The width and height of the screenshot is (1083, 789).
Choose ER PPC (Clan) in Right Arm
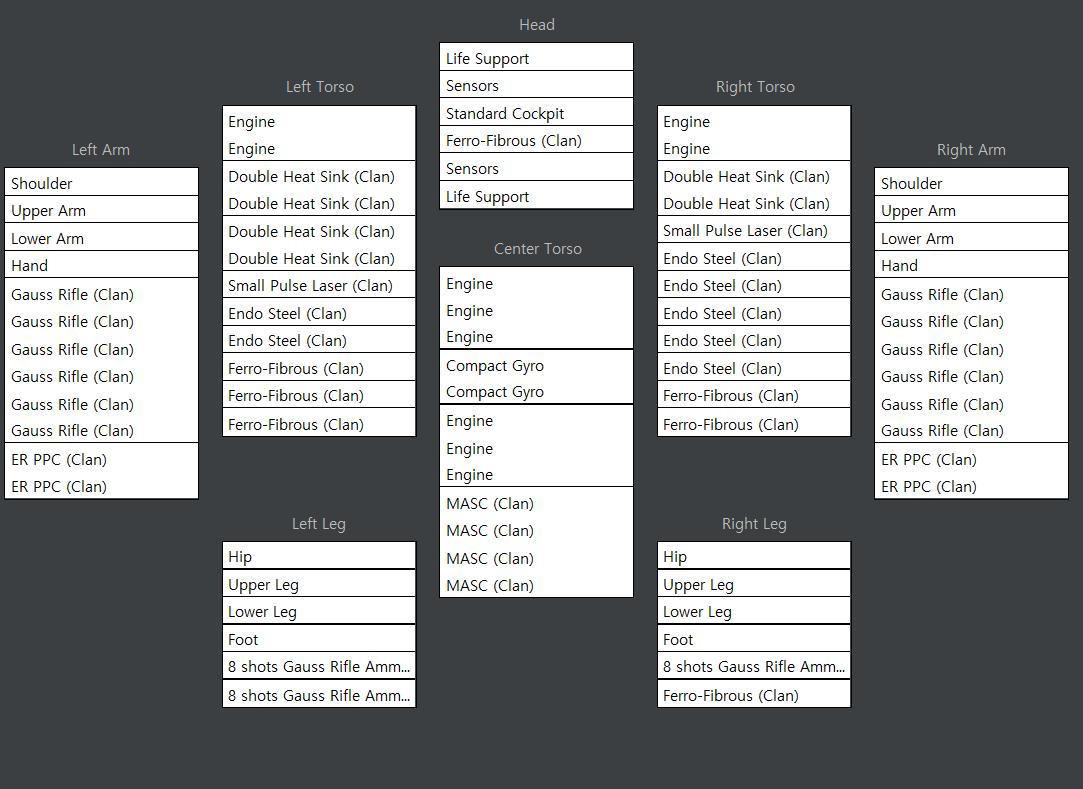971,473
